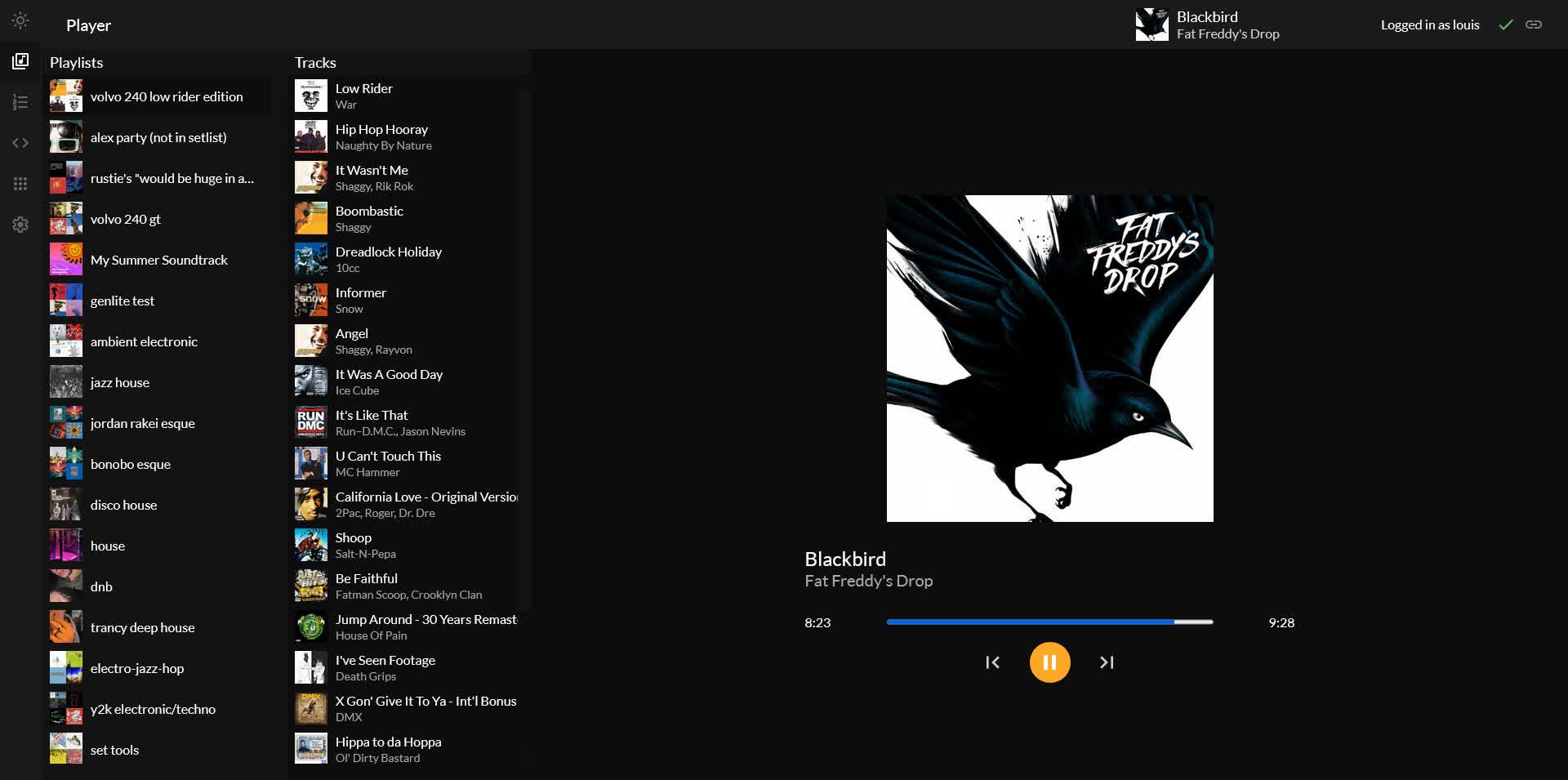Screen dimensions: 1568x780
Task: Click the large Blackbird album artwork
Action: (x=1049, y=358)
